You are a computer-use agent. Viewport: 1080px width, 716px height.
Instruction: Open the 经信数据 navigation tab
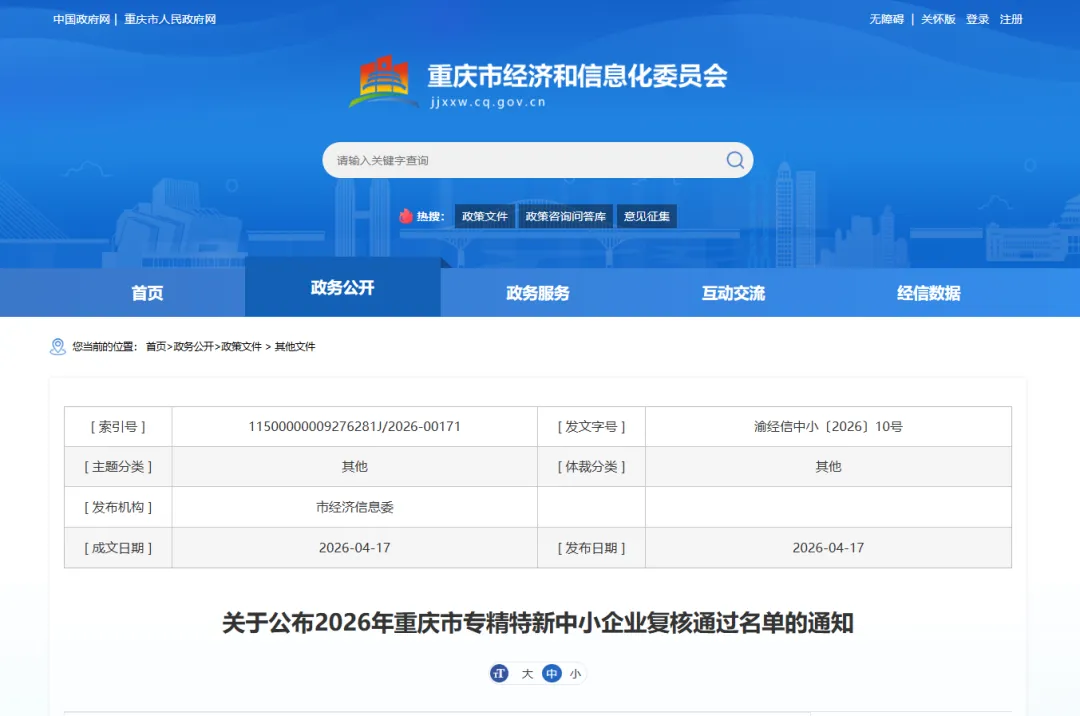pos(928,293)
